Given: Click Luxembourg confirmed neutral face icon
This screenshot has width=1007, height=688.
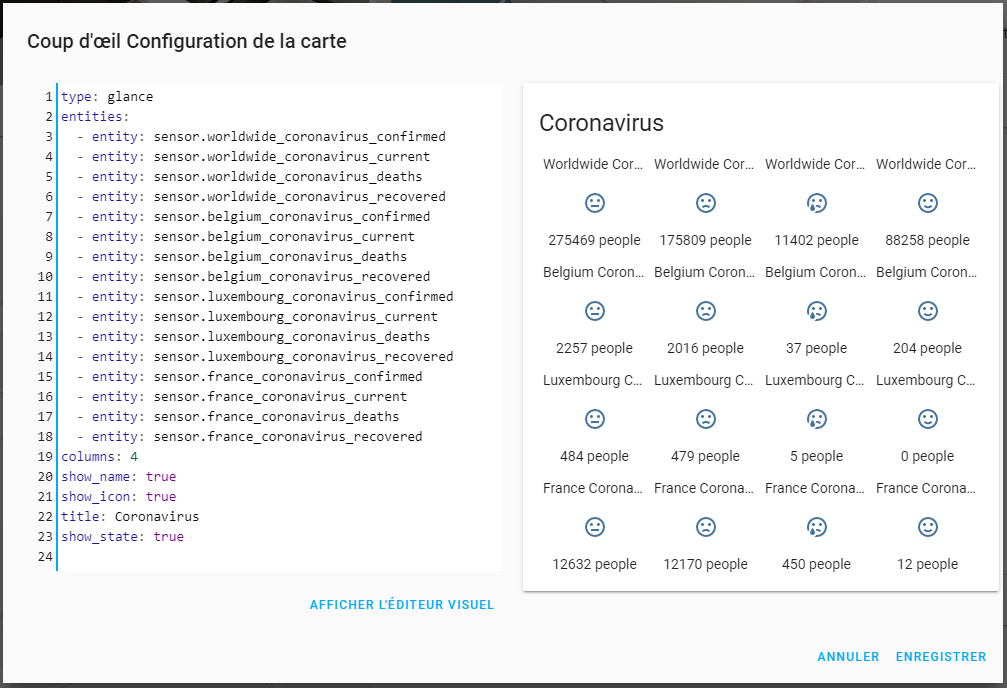Looking at the screenshot, I should coord(594,419).
